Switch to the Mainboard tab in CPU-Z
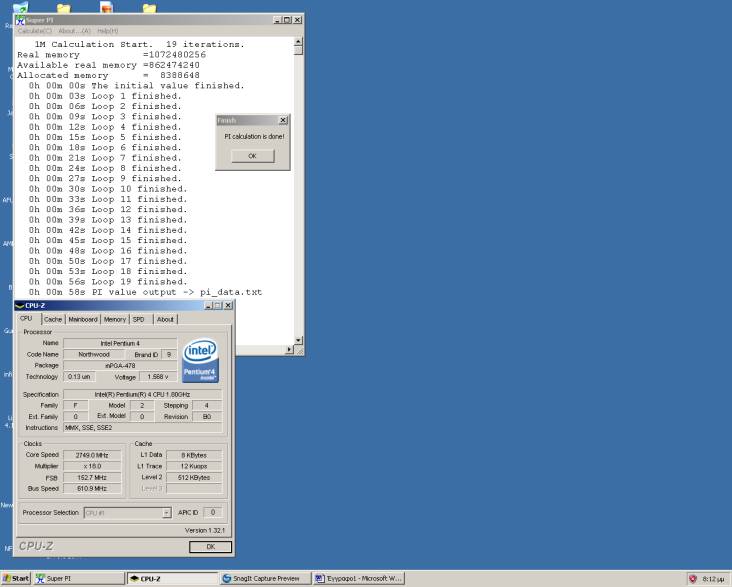Image resolution: width=732 pixels, height=587 pixels. click(x=83, y=319)
